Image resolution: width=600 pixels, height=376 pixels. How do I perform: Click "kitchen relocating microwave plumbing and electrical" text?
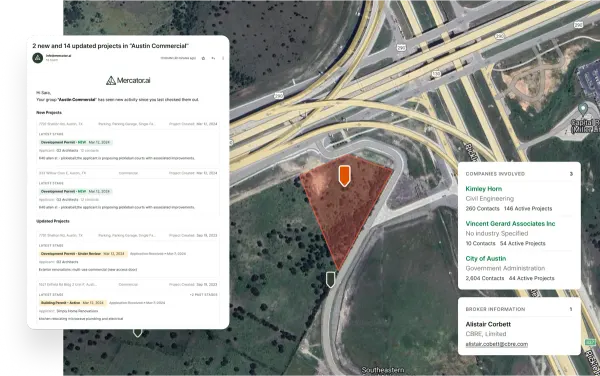pyautogui.click(x=81, y=319)
